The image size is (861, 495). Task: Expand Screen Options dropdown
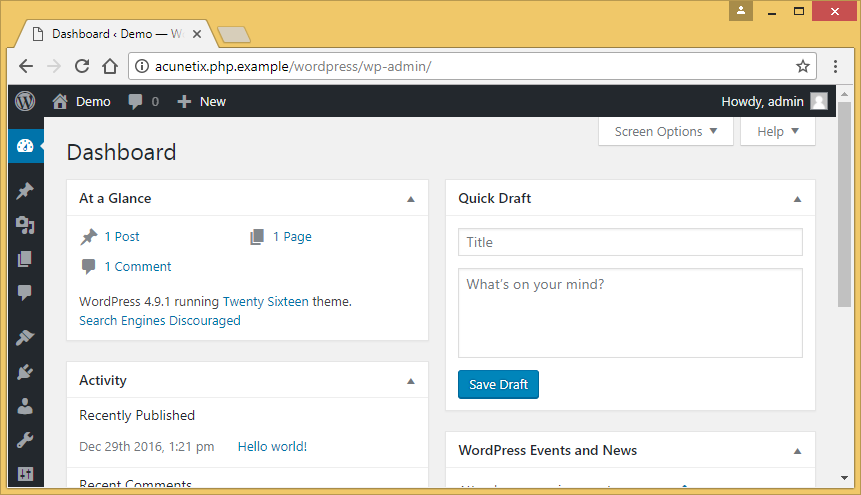click(666, 132)
